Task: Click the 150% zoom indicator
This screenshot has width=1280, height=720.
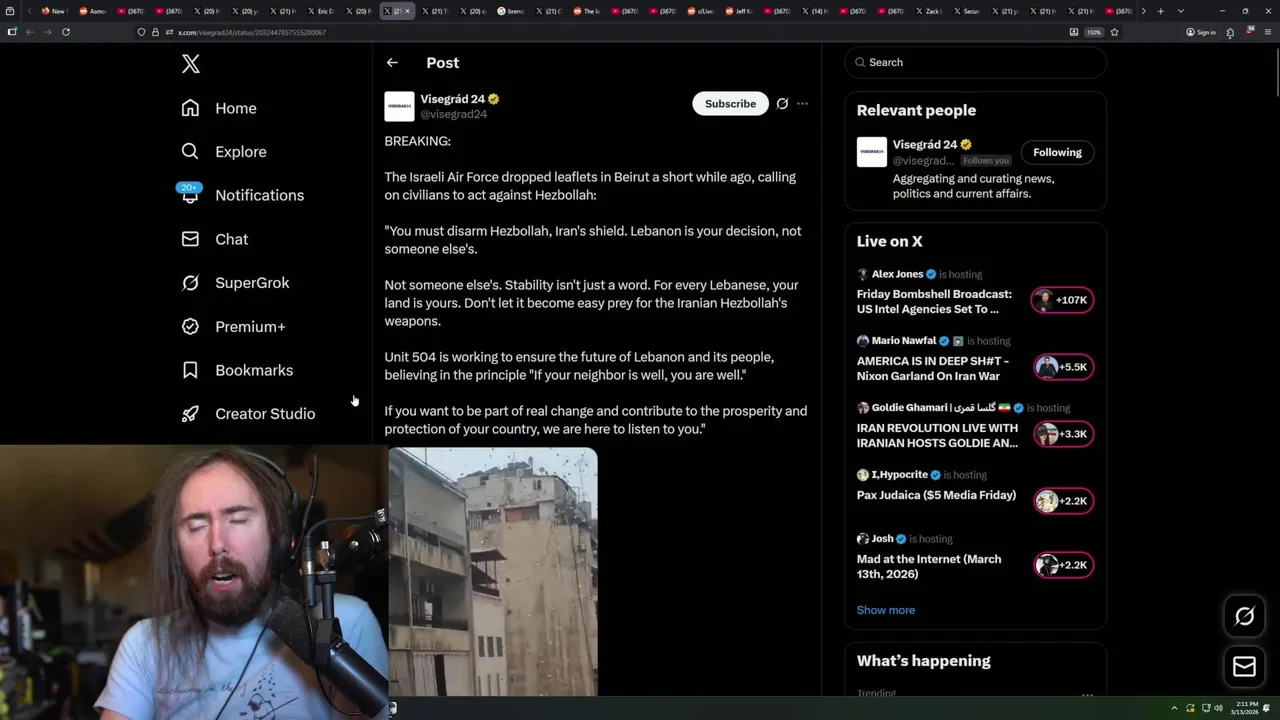Action: (1094, 32)
